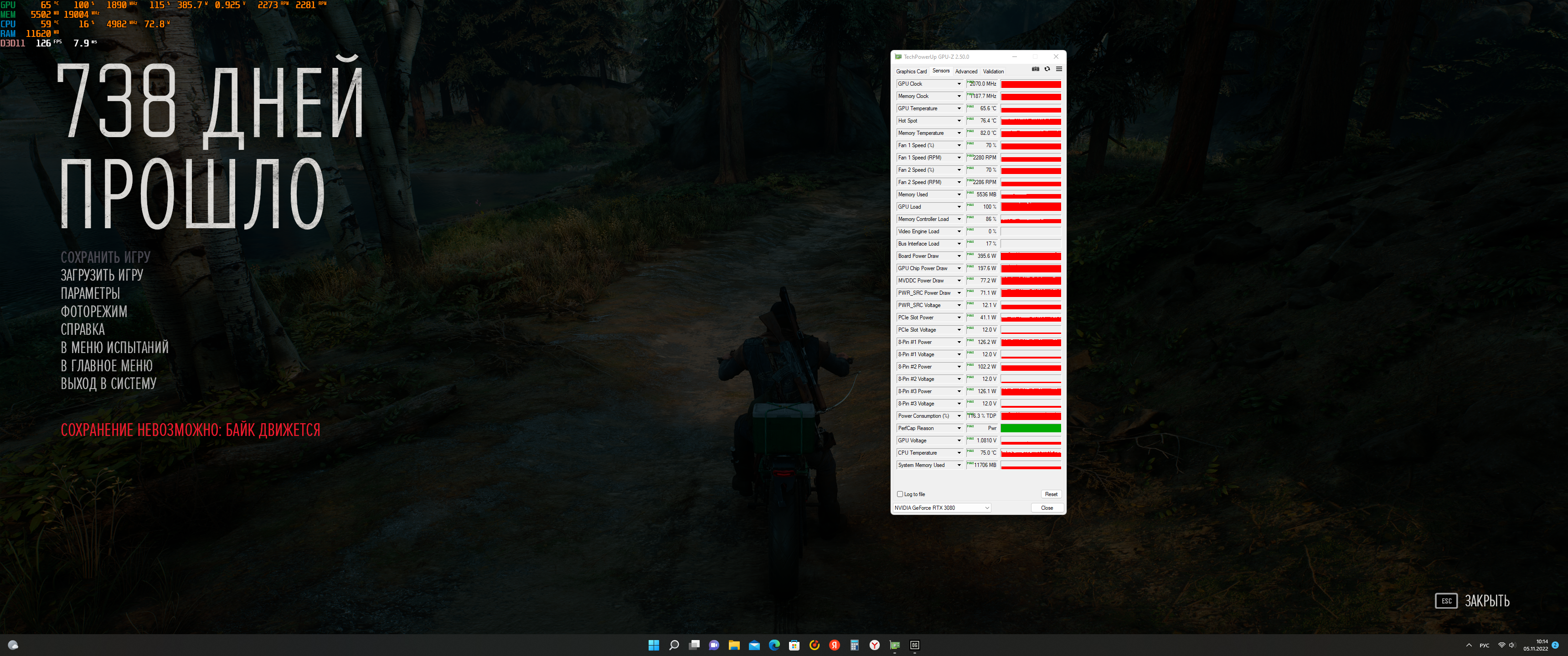
Task: Select ЗАГРУЗИТЬ ИГРУ in the game menu
Action: point(102,275)
